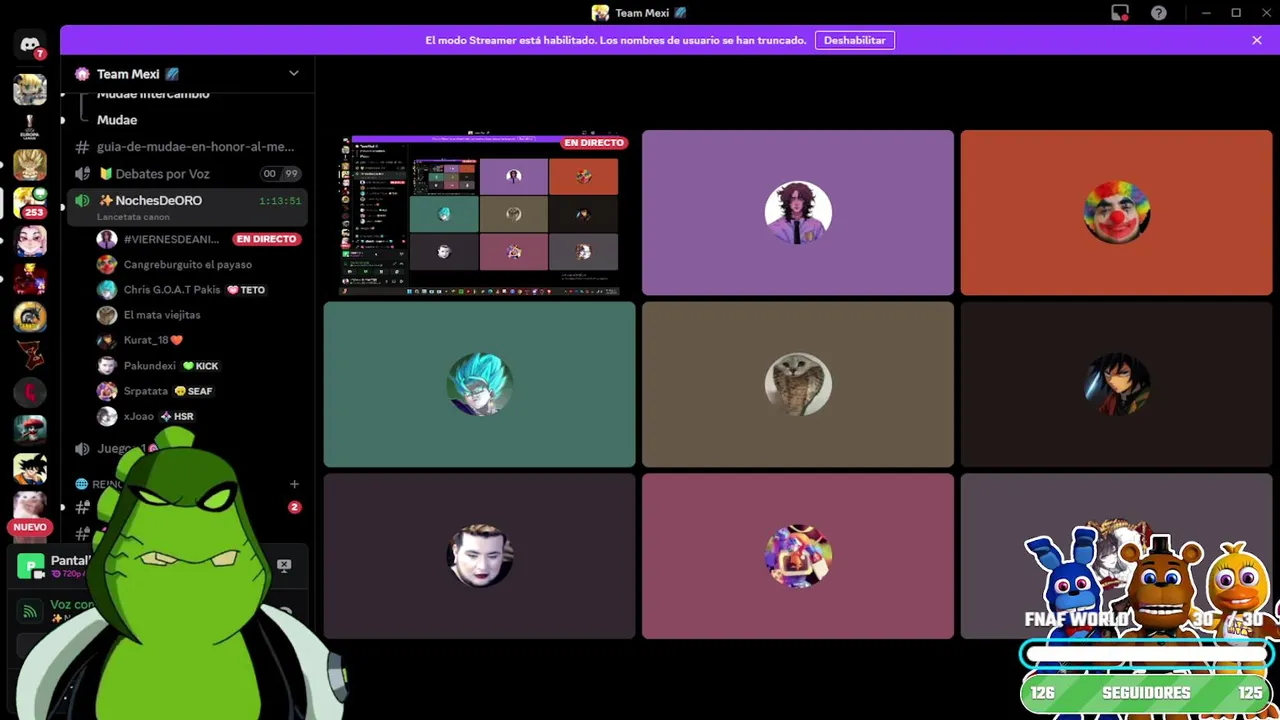
Task: Open the golden Super Saiyan server icon
Action: (30, 165)
